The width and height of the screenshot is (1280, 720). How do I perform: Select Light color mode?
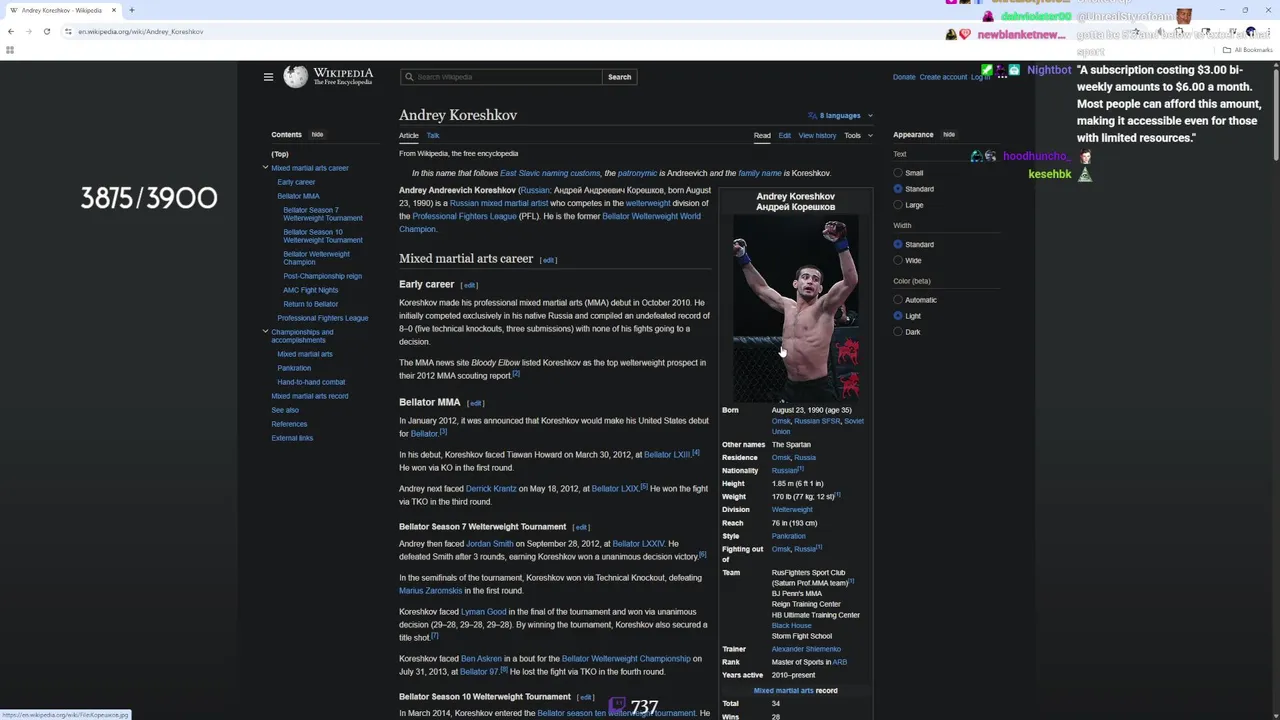898,316
